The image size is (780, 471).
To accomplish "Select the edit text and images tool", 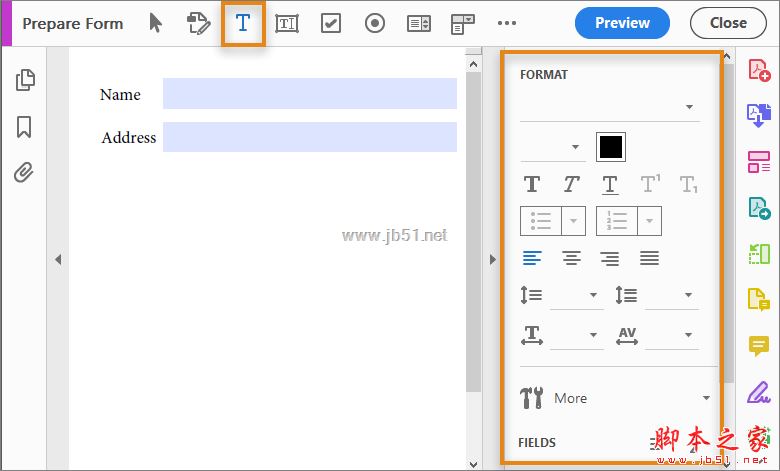I will tap(198, 23).
